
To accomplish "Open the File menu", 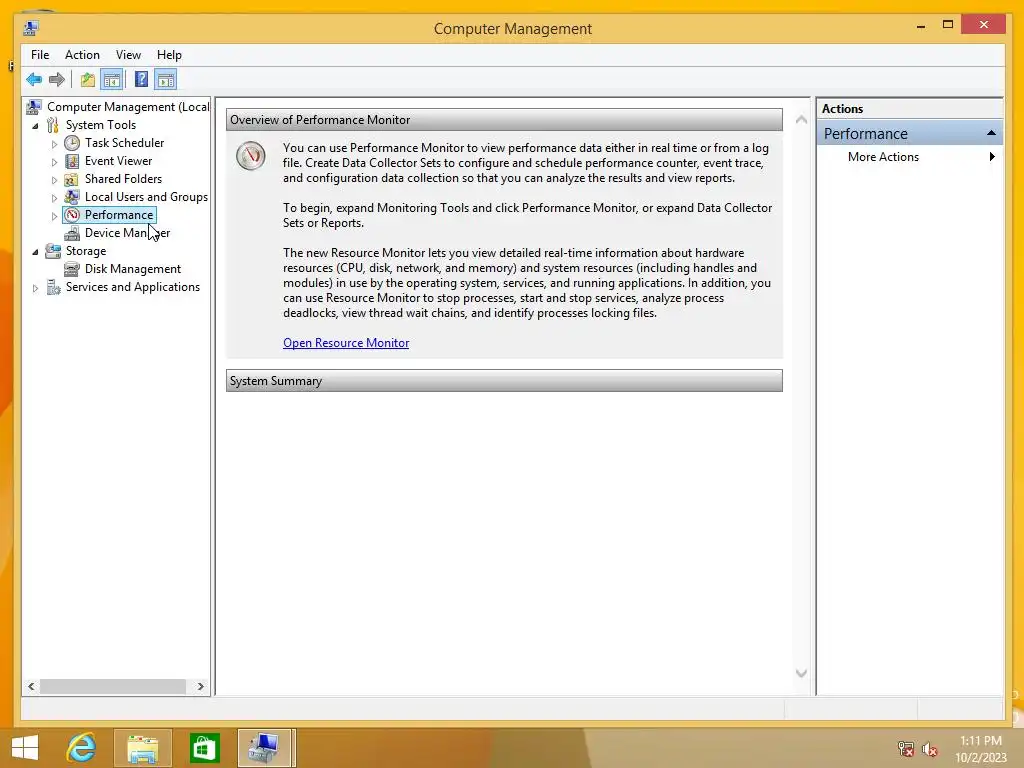I will pos(40,55).
